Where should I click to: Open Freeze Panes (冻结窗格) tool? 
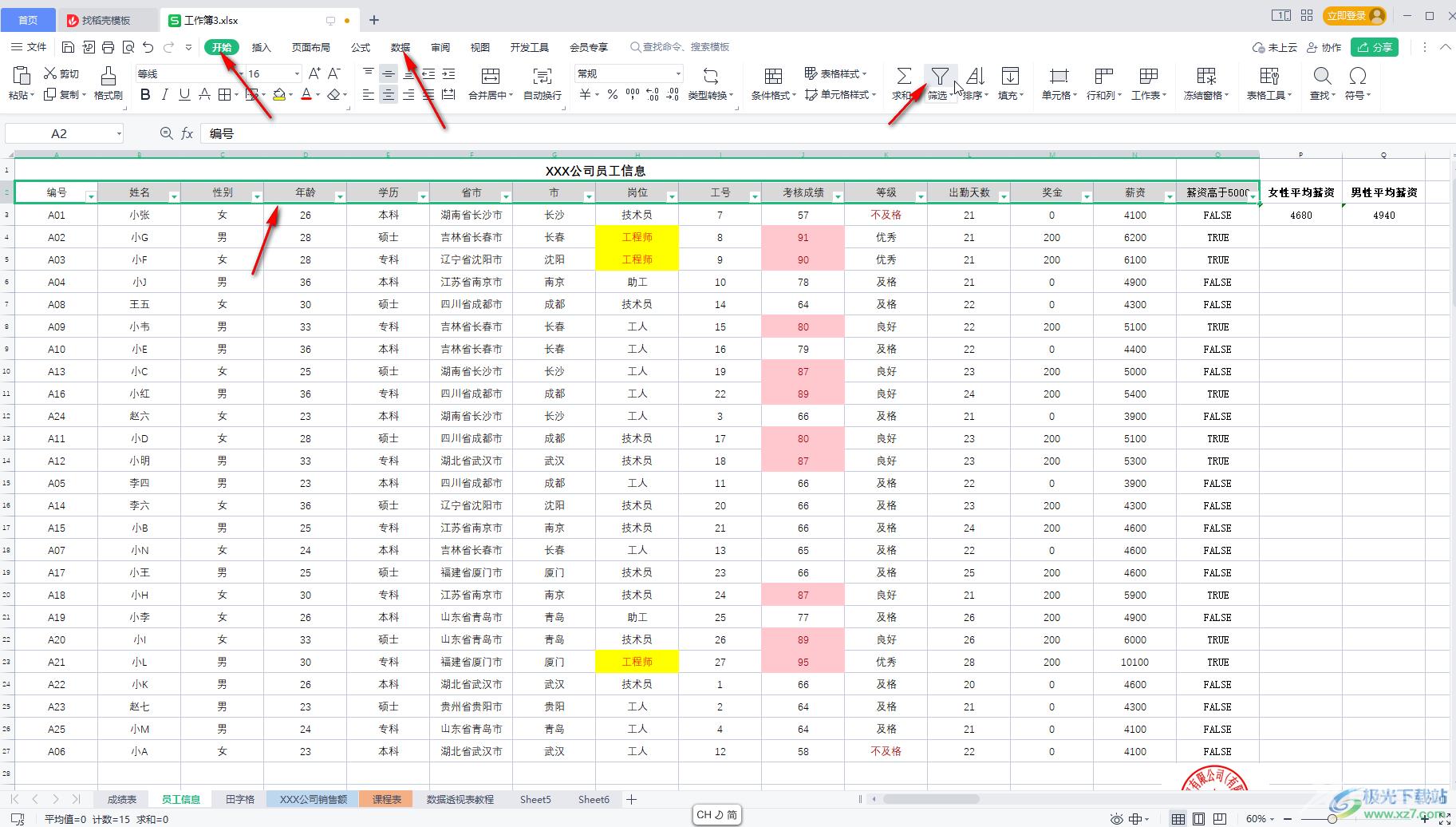tap(1206, 83)
